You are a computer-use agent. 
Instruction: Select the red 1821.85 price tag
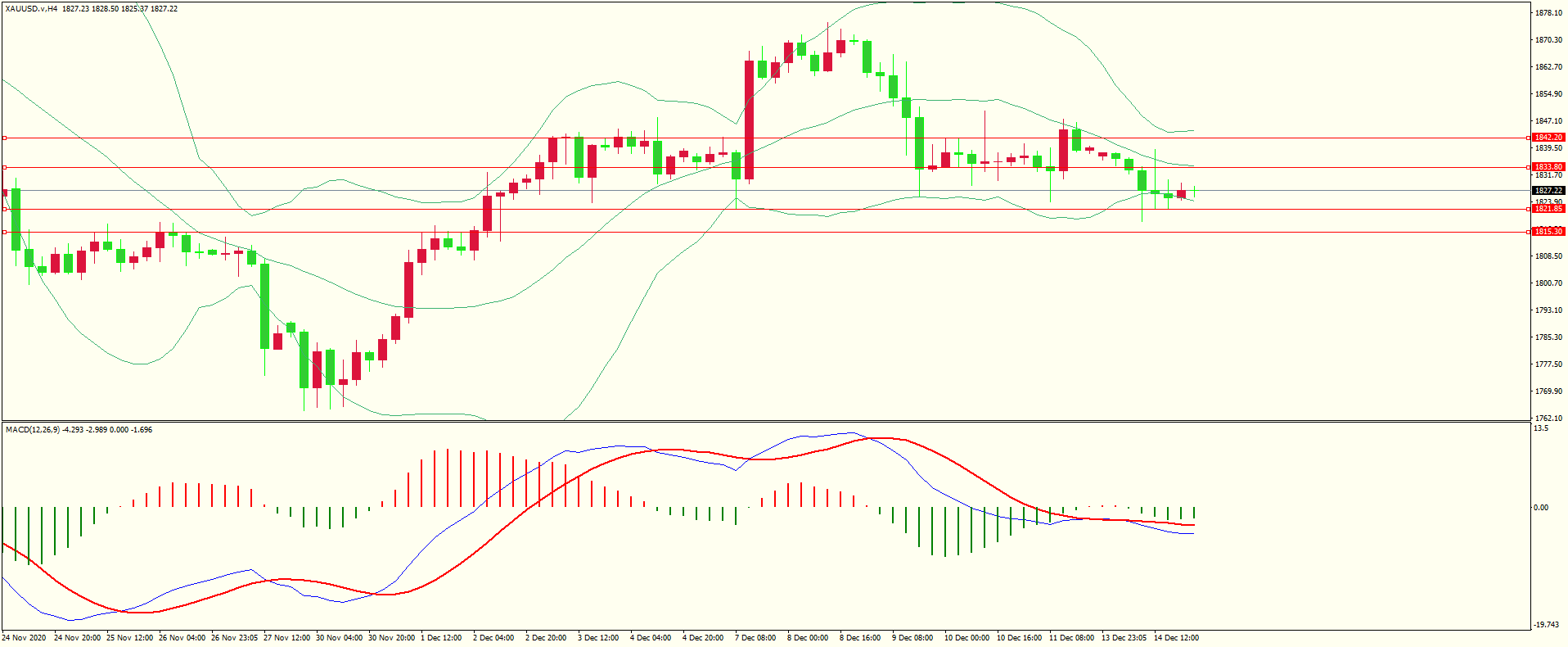point(1548,209)
